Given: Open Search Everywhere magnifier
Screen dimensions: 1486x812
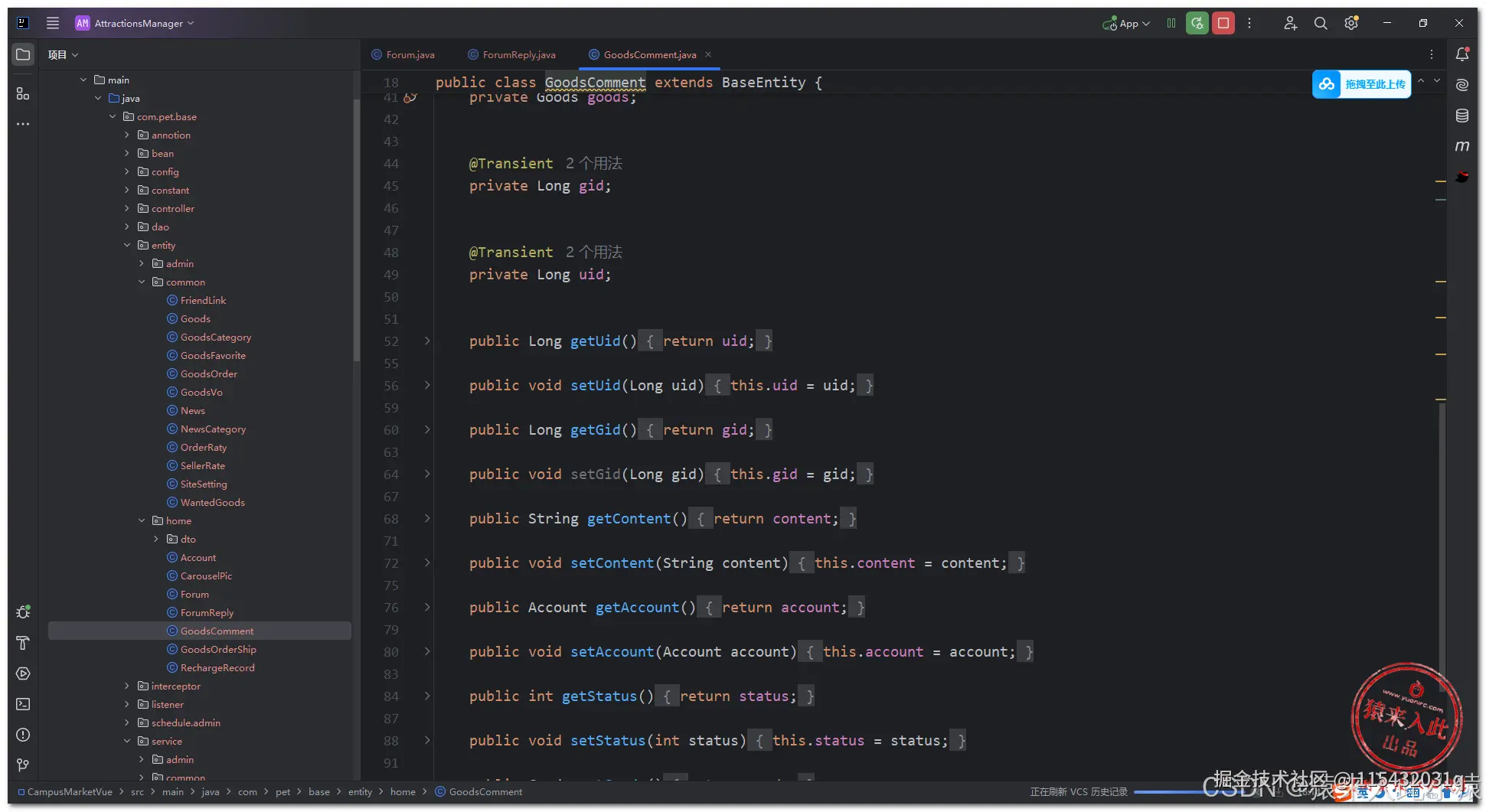Looking at the screenshot, I should (1321, 23).
